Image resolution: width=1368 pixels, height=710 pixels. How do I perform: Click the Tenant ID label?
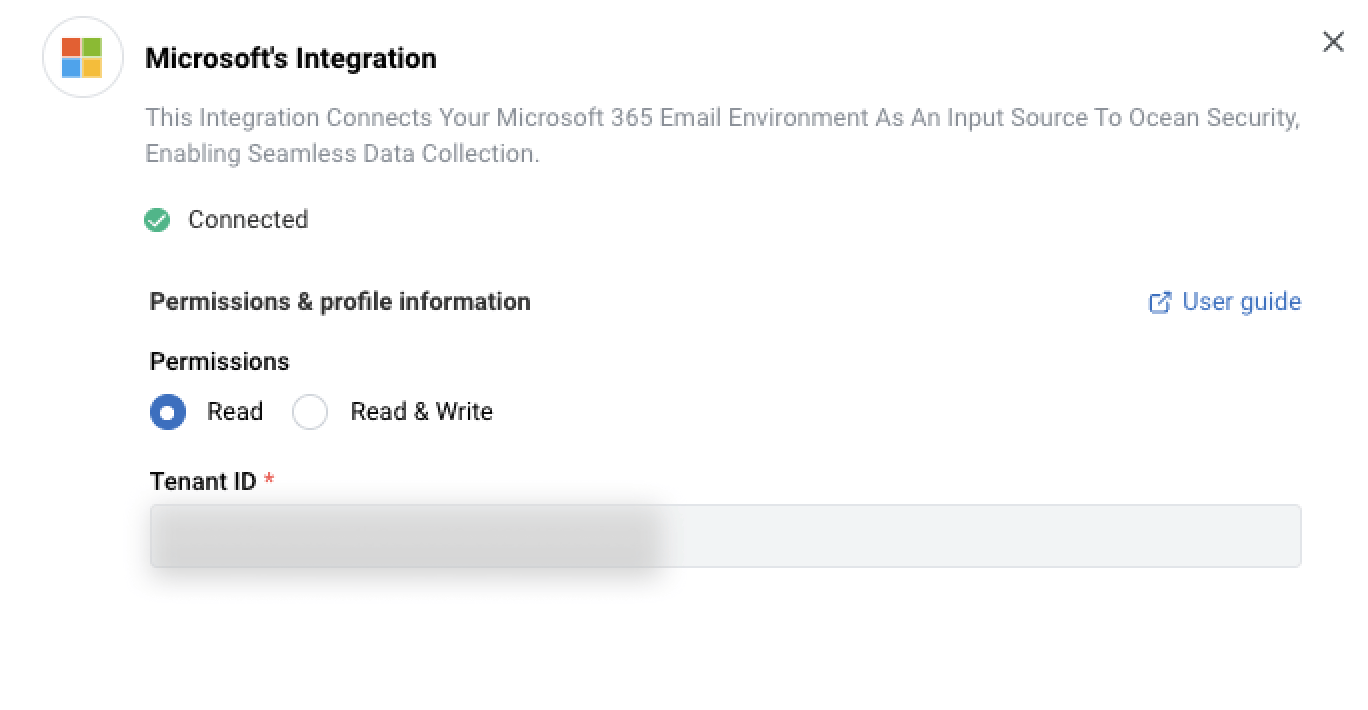pos(203,481)
